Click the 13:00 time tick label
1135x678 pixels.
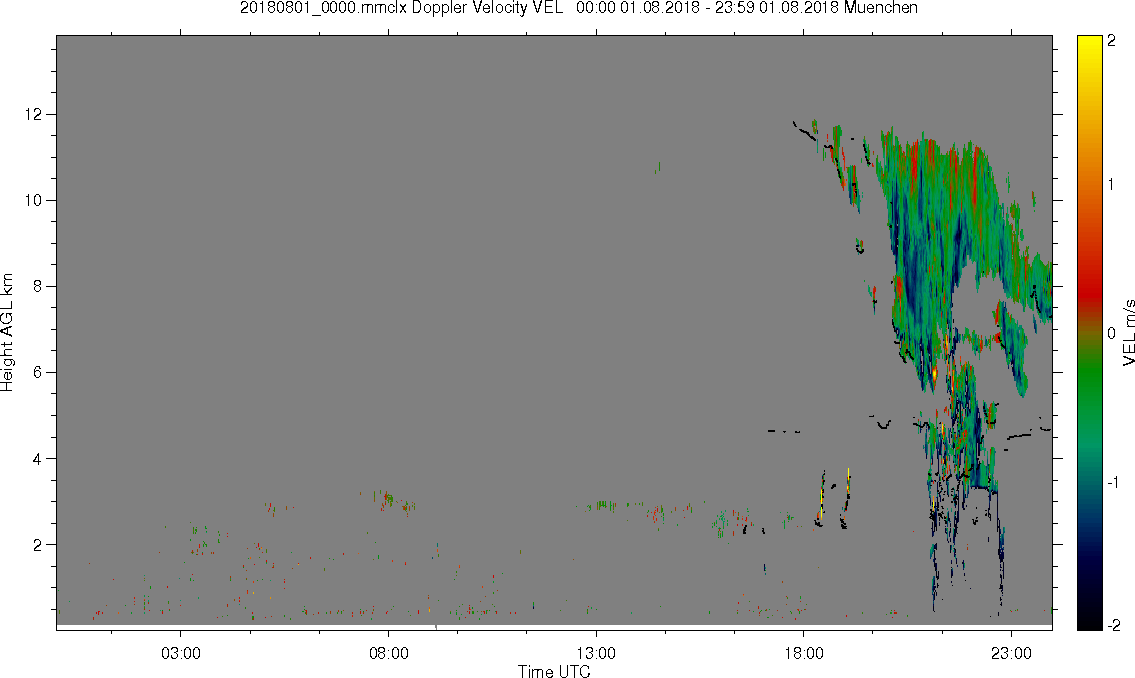click(596, 653)
